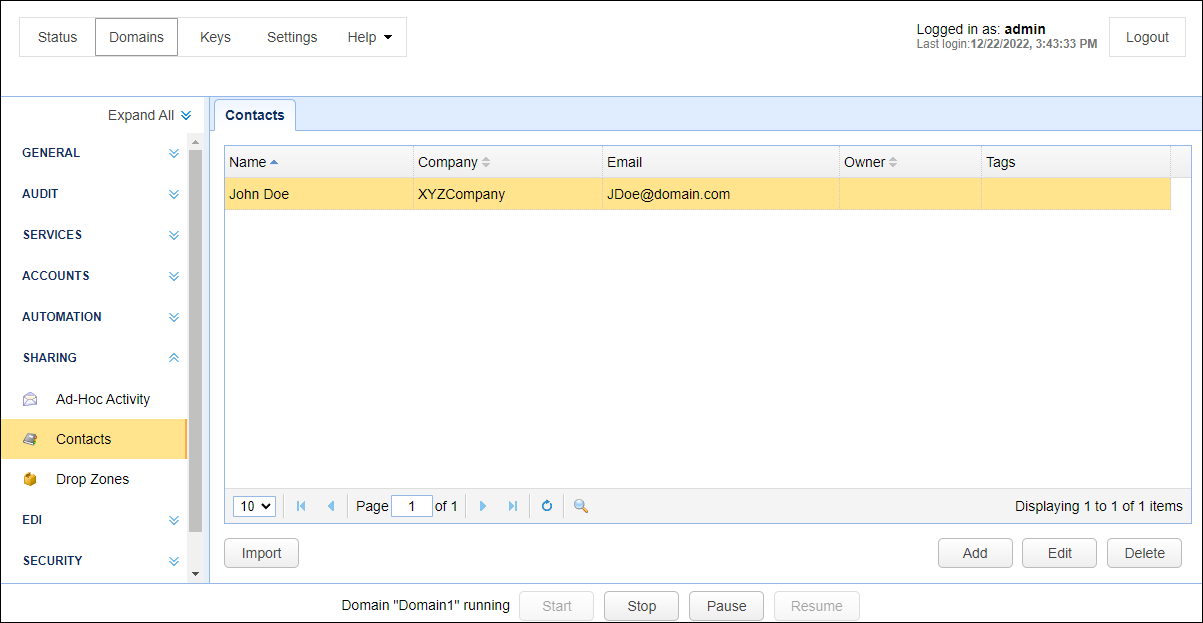Click the Email column header

[x=721, y=162]
